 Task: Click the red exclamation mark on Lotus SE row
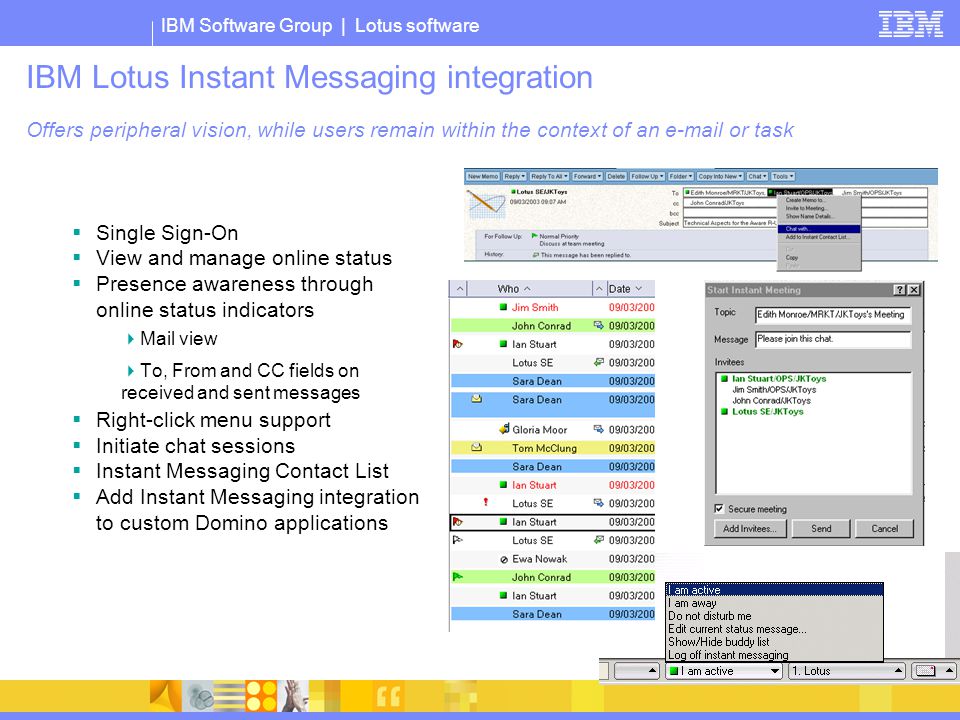point(486,503)
